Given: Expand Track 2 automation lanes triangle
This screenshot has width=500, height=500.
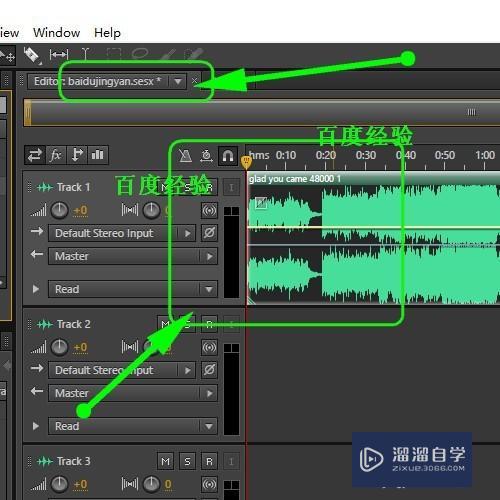Looking at the screenshot, I should coord(36,426).
